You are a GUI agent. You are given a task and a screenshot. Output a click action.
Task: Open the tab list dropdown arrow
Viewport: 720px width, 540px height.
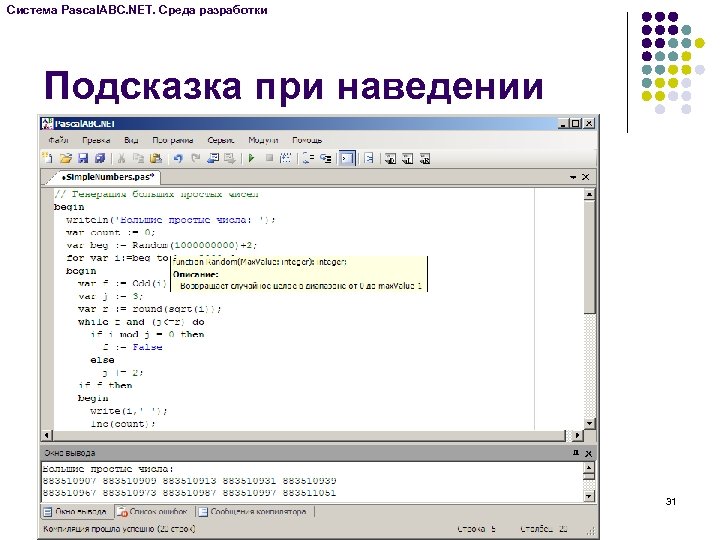(x=573, y=177)
